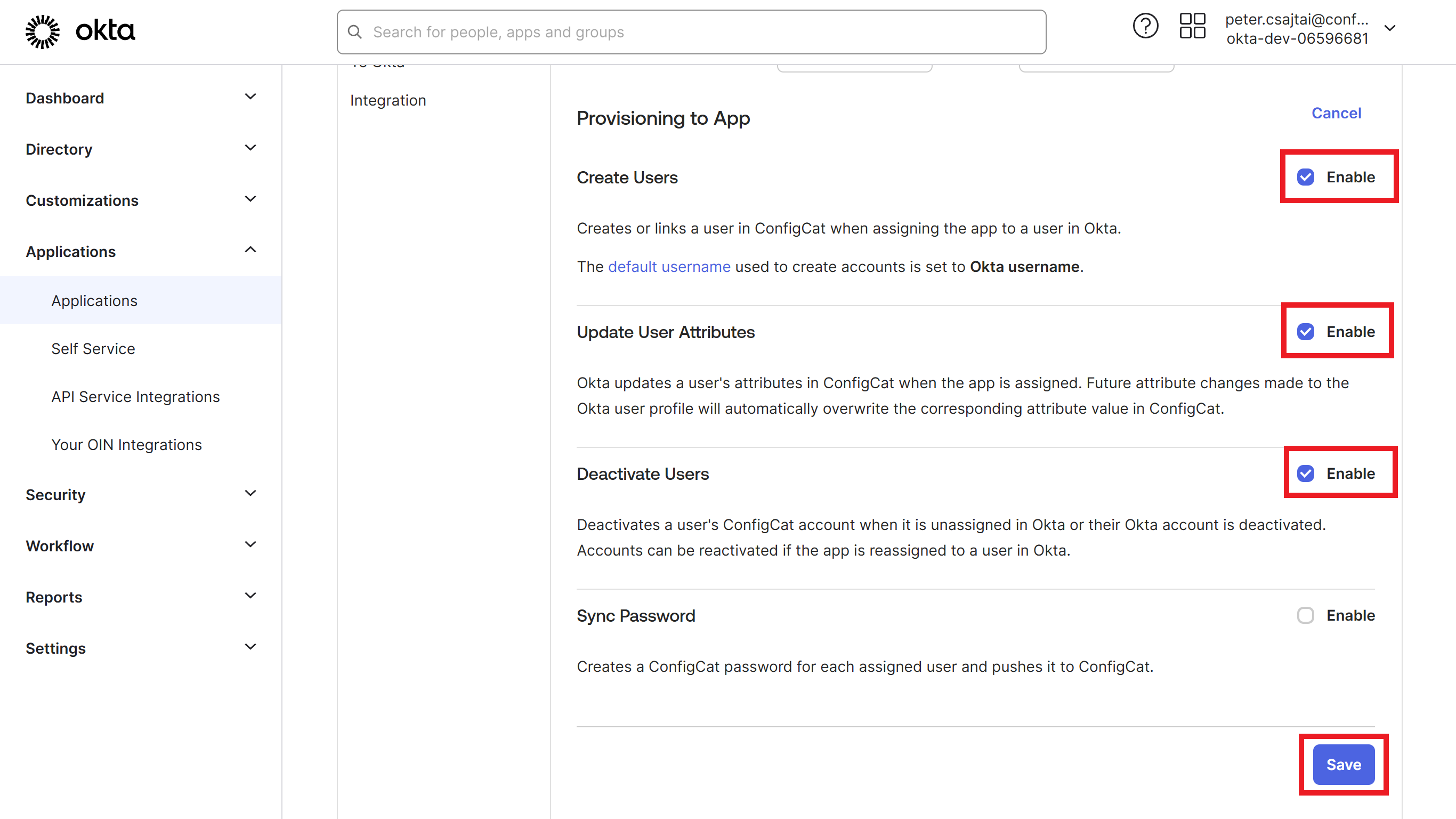Save the provisioning settings
This screenshot has width=1456, height=819.
tap(1343, 764)
